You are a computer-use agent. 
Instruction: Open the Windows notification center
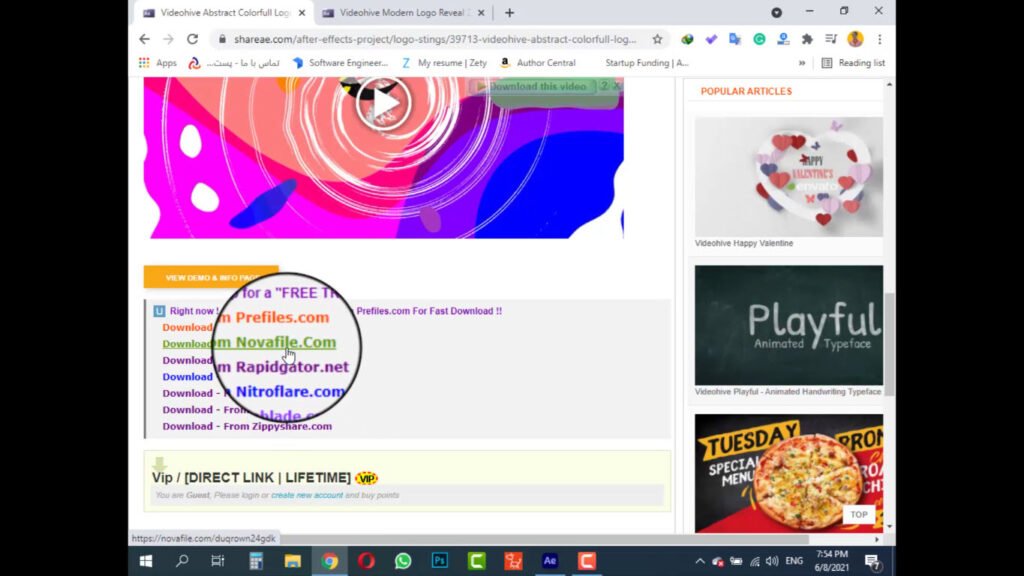872,561
